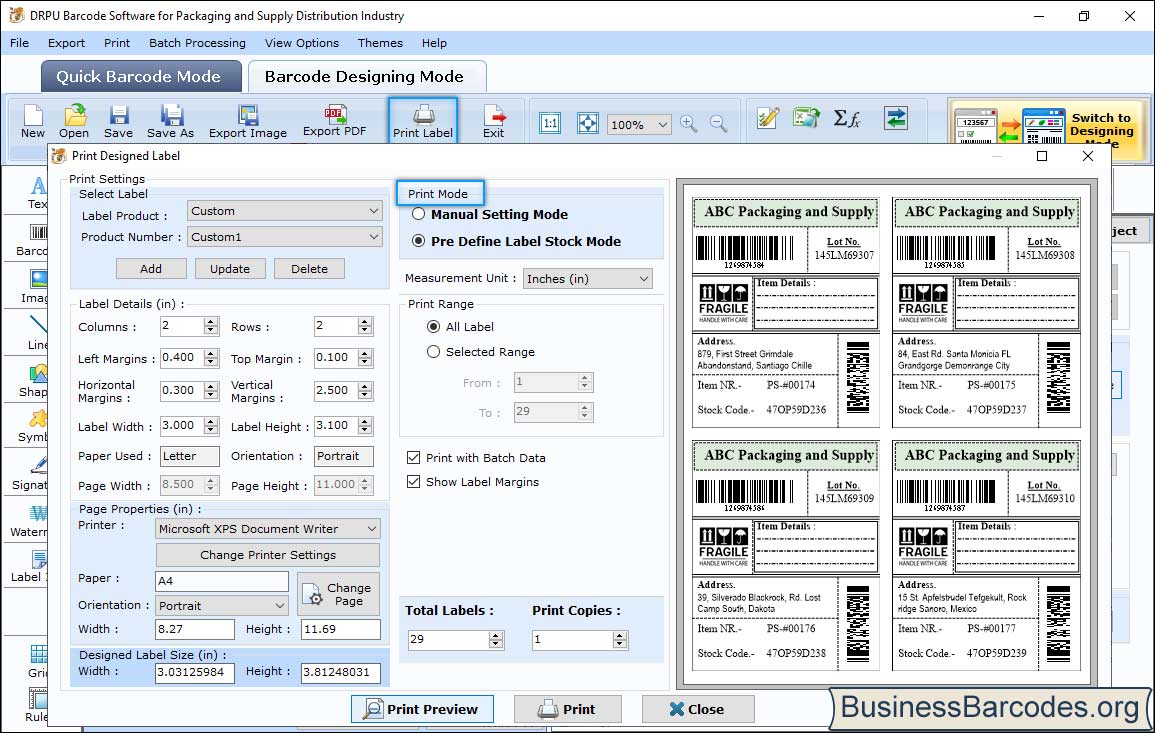Click the edit pencil icon in toolbar
The height and width of the screenshot is (733, 1155).
768,118
